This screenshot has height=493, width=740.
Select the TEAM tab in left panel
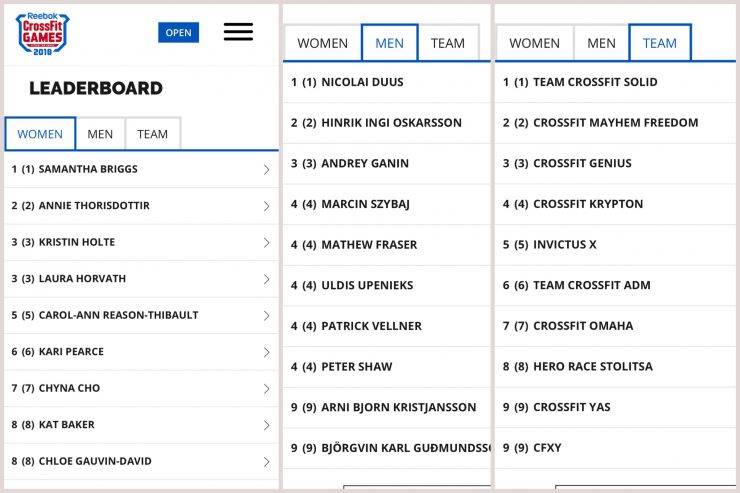pyautogui.click(x=152, y=134)
